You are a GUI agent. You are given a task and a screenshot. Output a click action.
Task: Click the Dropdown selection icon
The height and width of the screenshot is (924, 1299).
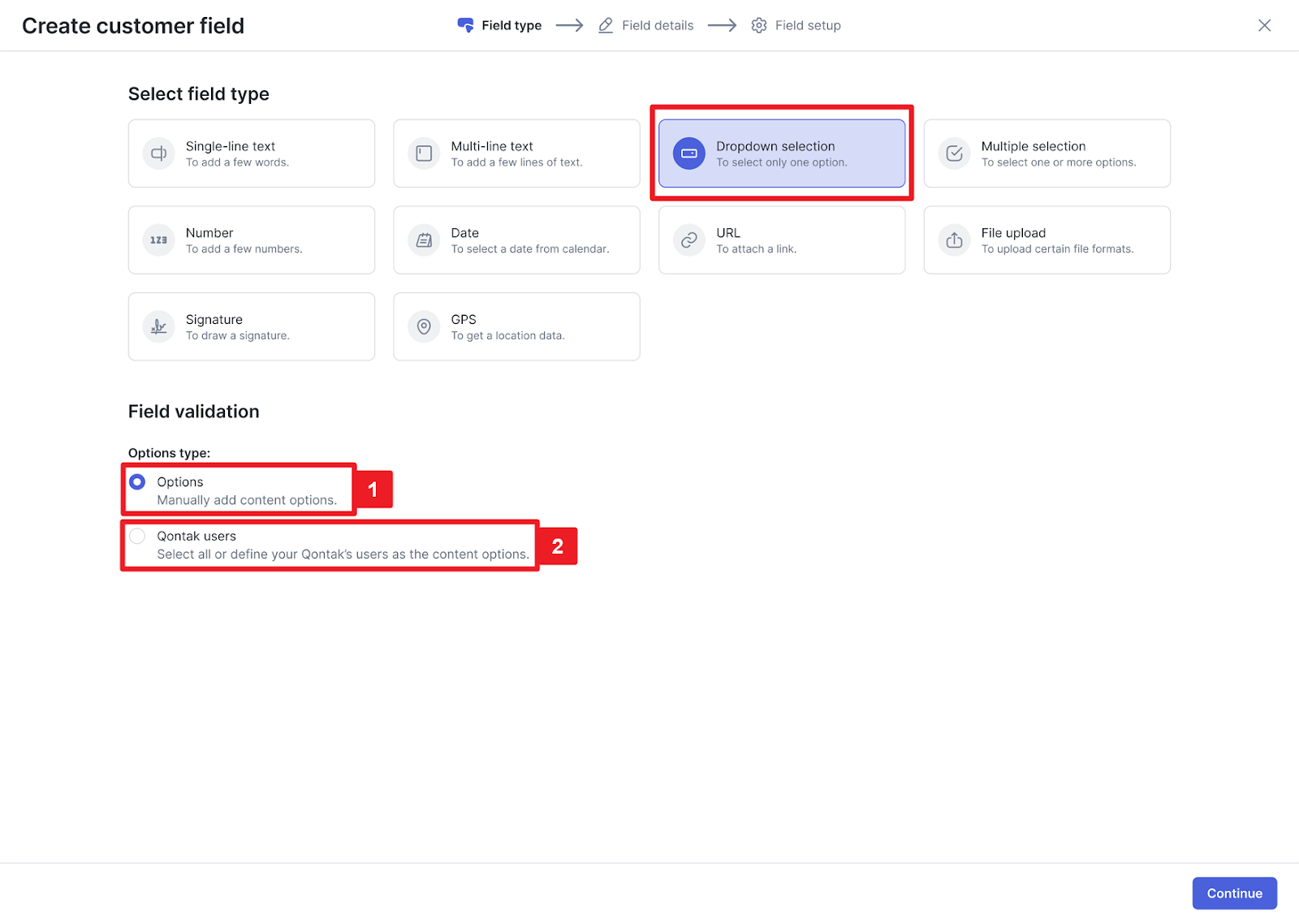coord(688,153)
